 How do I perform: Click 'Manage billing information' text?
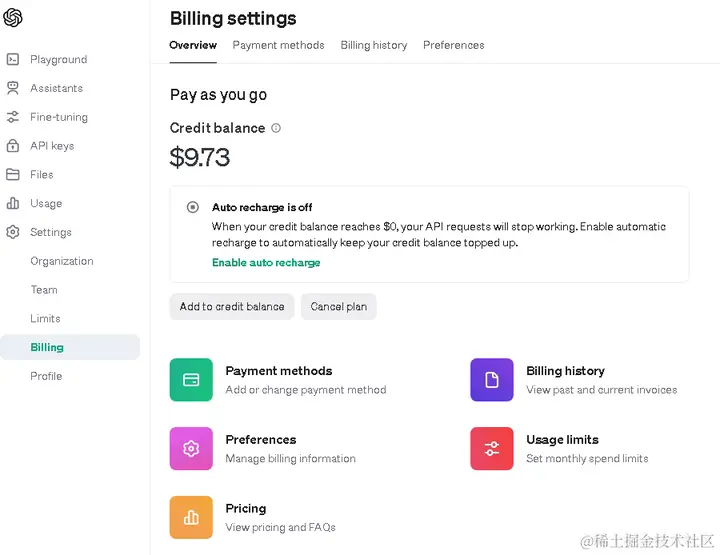(291, 459)
